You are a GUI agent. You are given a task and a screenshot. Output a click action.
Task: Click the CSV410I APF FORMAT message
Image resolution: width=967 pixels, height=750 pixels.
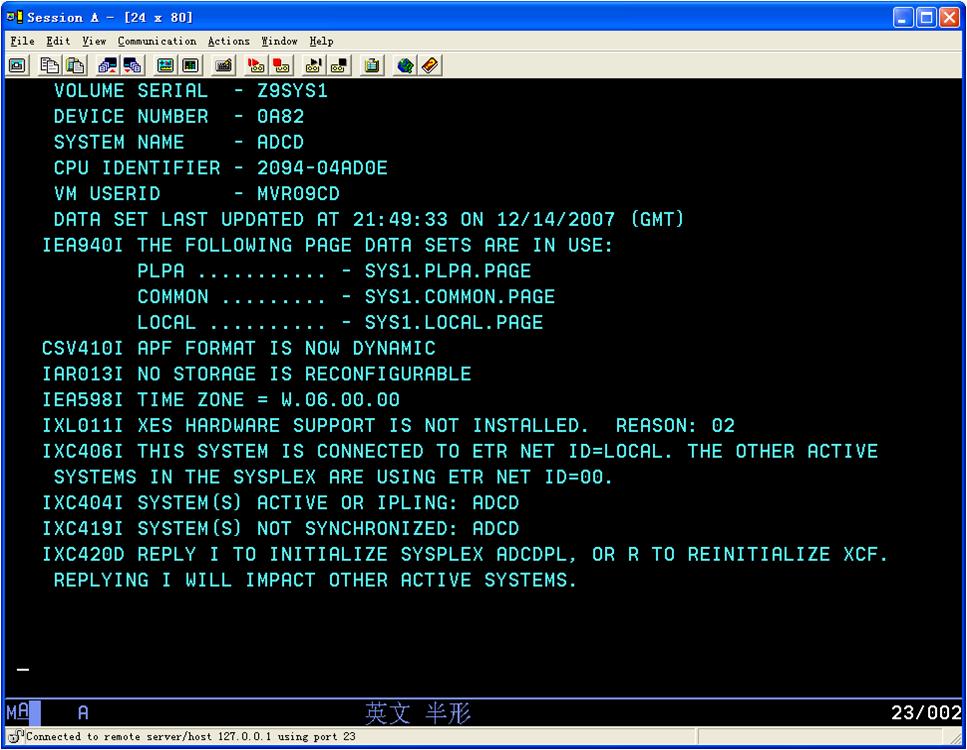[x=239, y=348]
